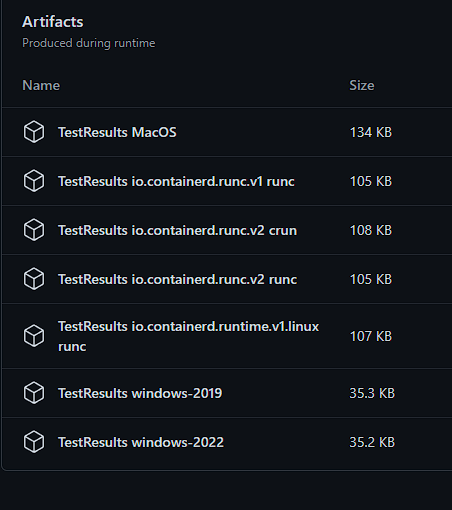Click the package icon beside TestResults windows-2019
Image resolution: width=452 pixels, height=510 pixels.
(34, 393)
